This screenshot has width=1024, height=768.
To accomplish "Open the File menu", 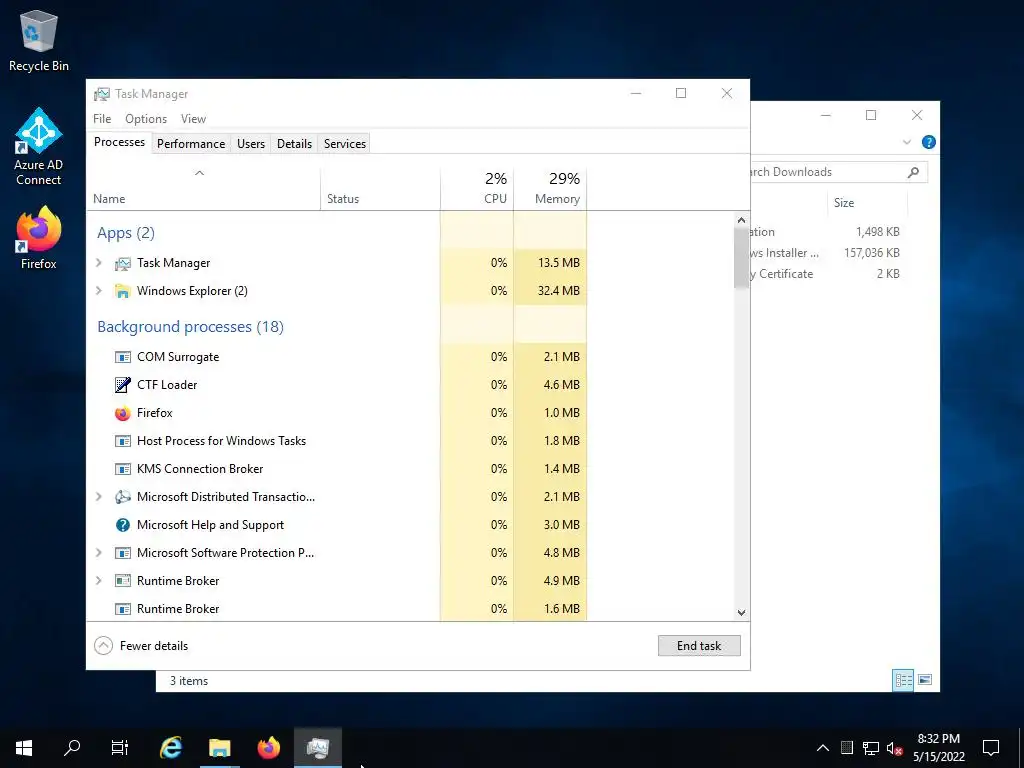I will click(x=102, y=119).
